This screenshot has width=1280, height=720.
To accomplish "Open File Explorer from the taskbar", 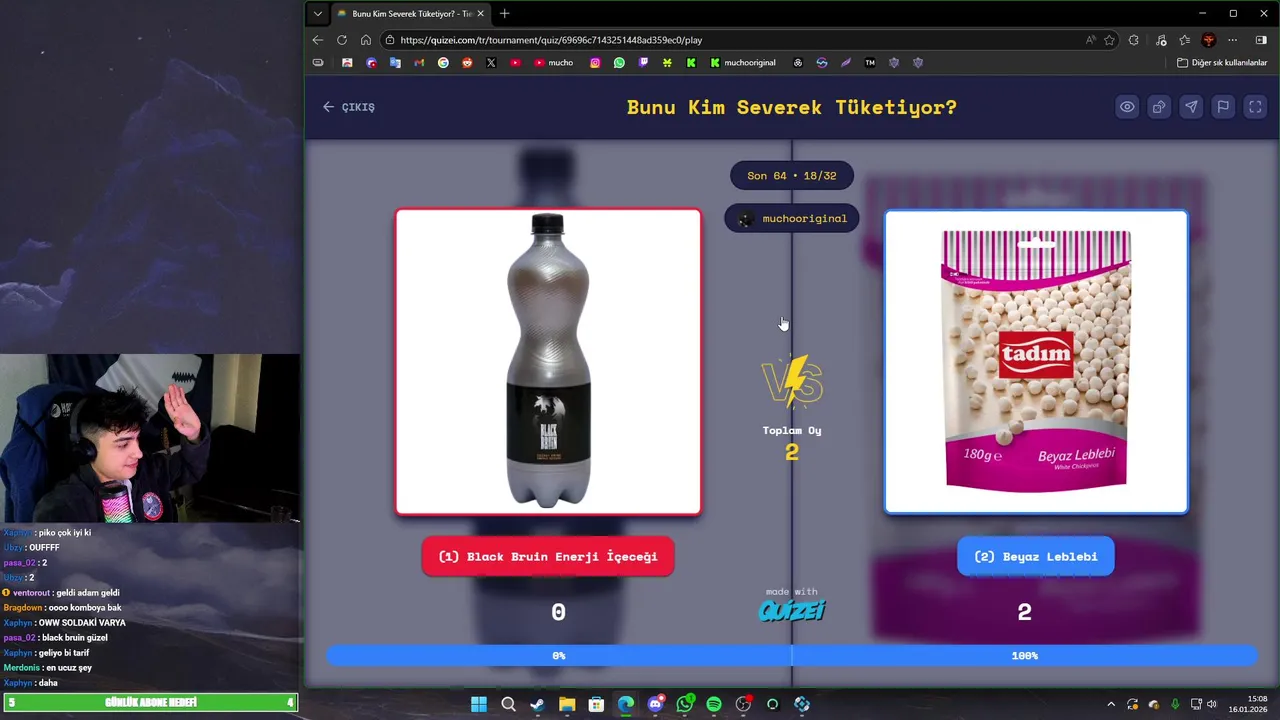I will (567, 704).
